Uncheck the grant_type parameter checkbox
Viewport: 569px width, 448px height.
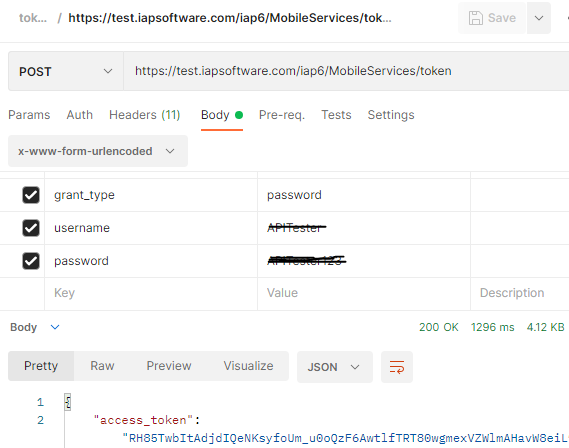point(31,195)
